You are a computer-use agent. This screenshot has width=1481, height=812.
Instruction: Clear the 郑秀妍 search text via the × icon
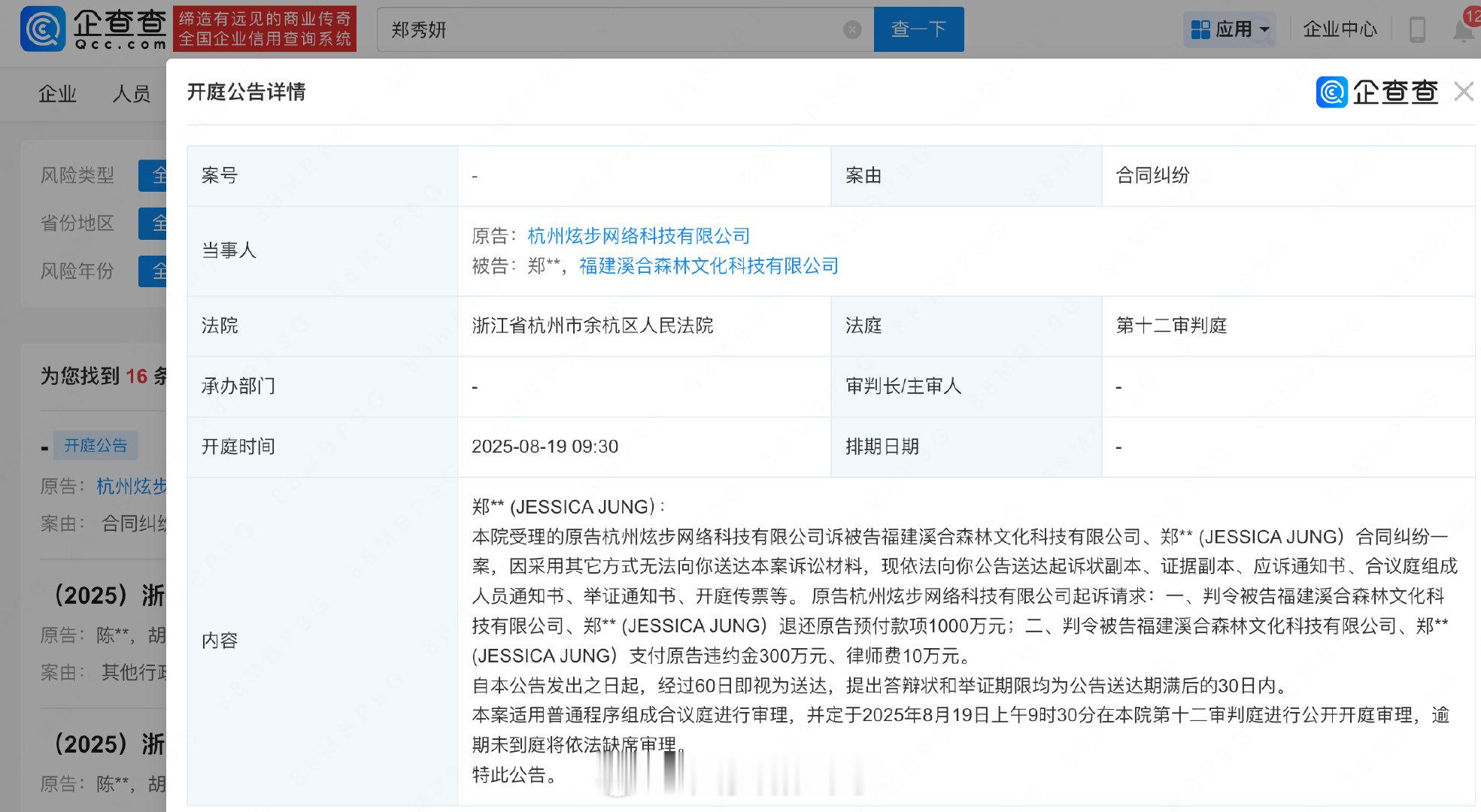tap(851, 29)
